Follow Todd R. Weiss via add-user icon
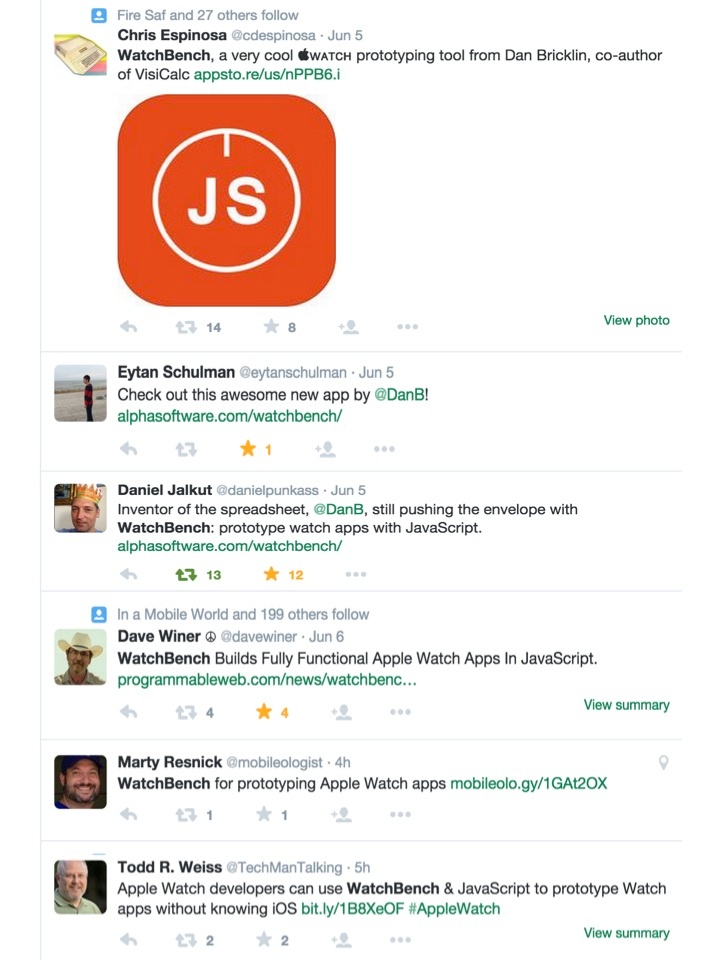The image size is (720, 960). coord(341,940)
